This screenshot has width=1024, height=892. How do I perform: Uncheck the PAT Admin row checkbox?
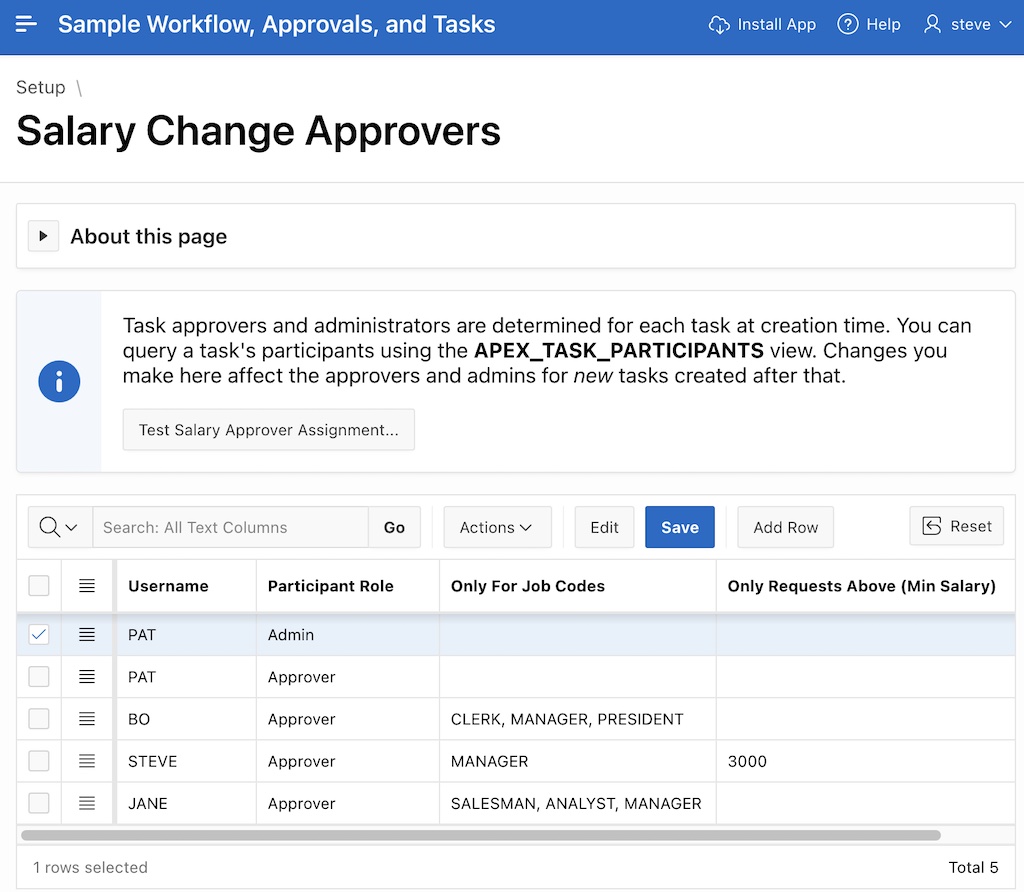(x=39, y=635)
